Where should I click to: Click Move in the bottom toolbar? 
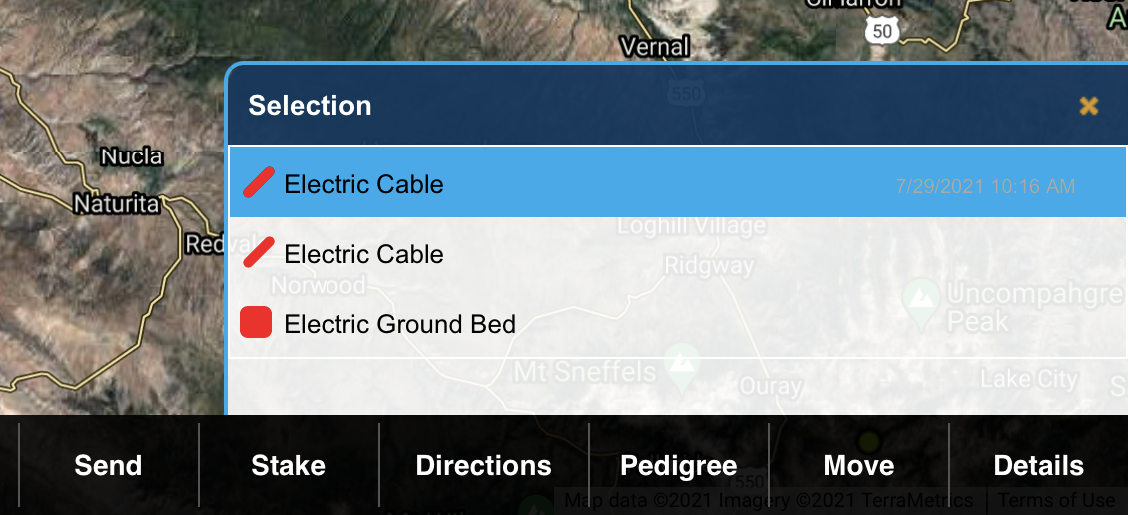(x=858, y=466)
